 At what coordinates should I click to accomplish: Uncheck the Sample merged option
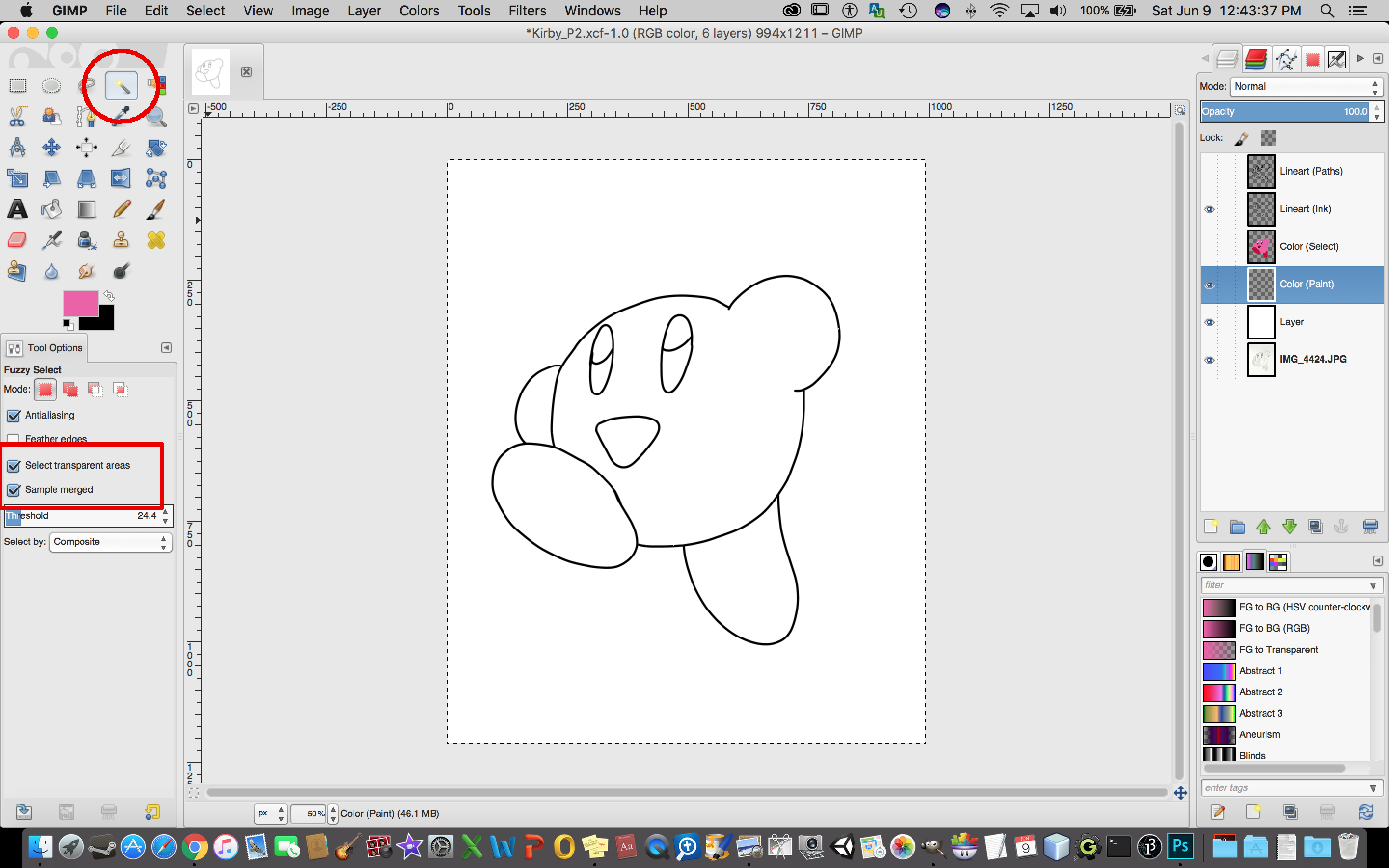(x=14, y=489)
